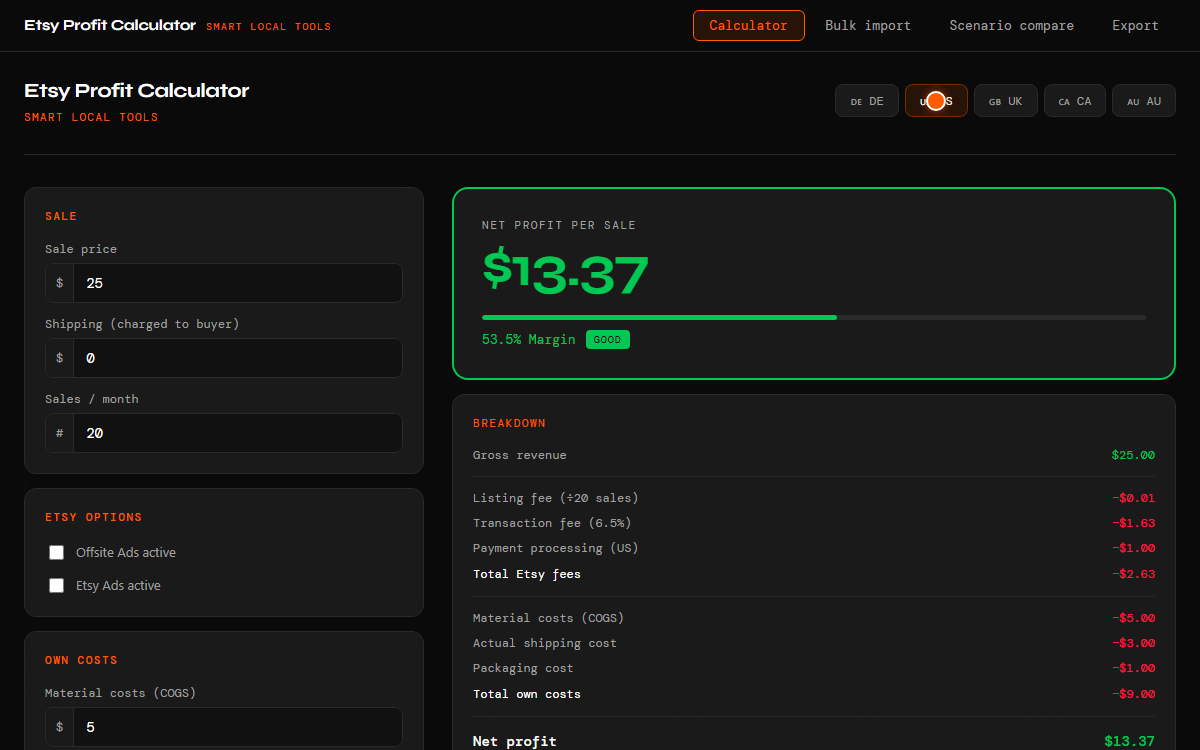Image resolution: width=1200 pixels, height=750 pixels.
Task: Click the GOOD margin badge
Action: coord(607,340)
